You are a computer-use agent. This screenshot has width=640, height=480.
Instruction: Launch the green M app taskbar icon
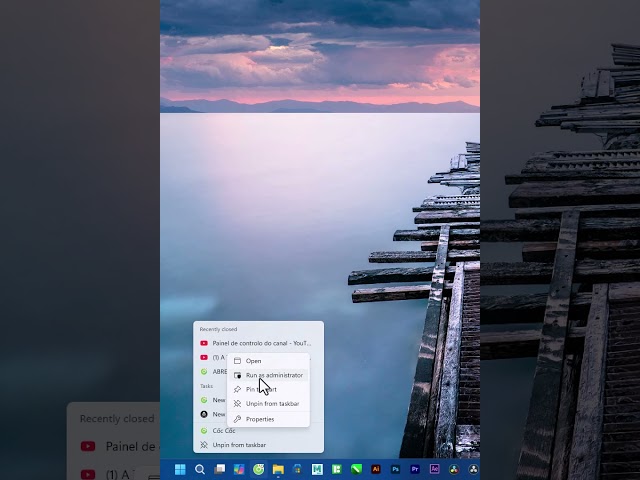(317, 469)
